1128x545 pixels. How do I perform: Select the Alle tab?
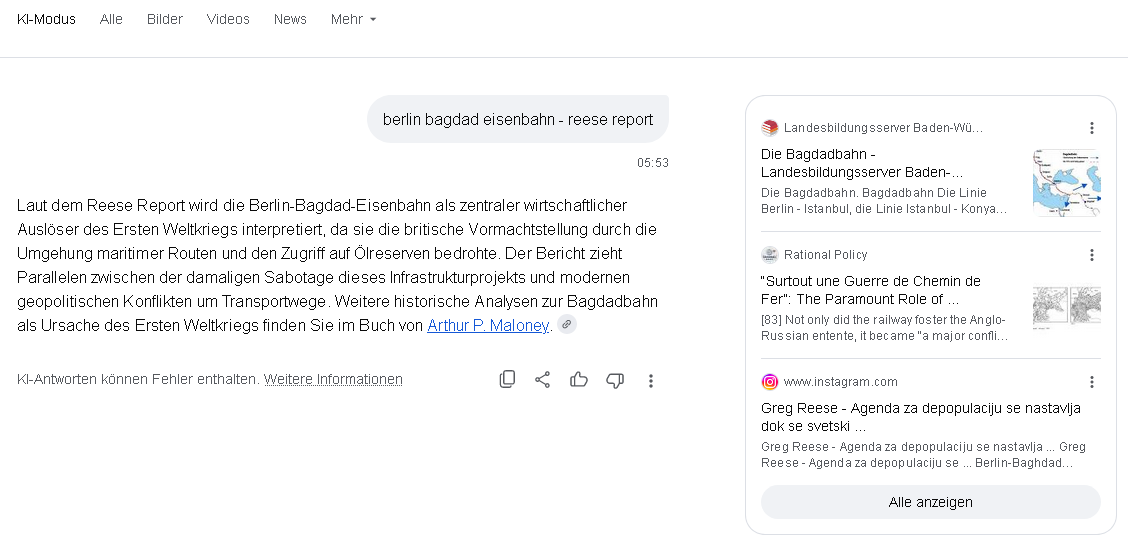111,19
